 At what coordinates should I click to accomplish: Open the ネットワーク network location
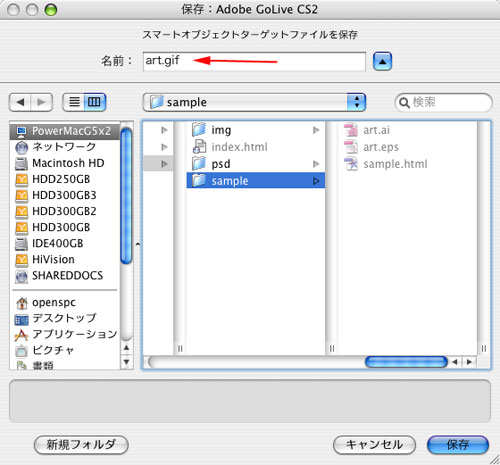[65, 147]
